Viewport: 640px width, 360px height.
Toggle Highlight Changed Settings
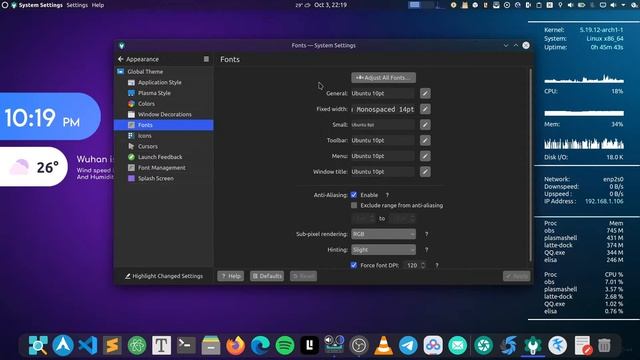coord(164,276)
